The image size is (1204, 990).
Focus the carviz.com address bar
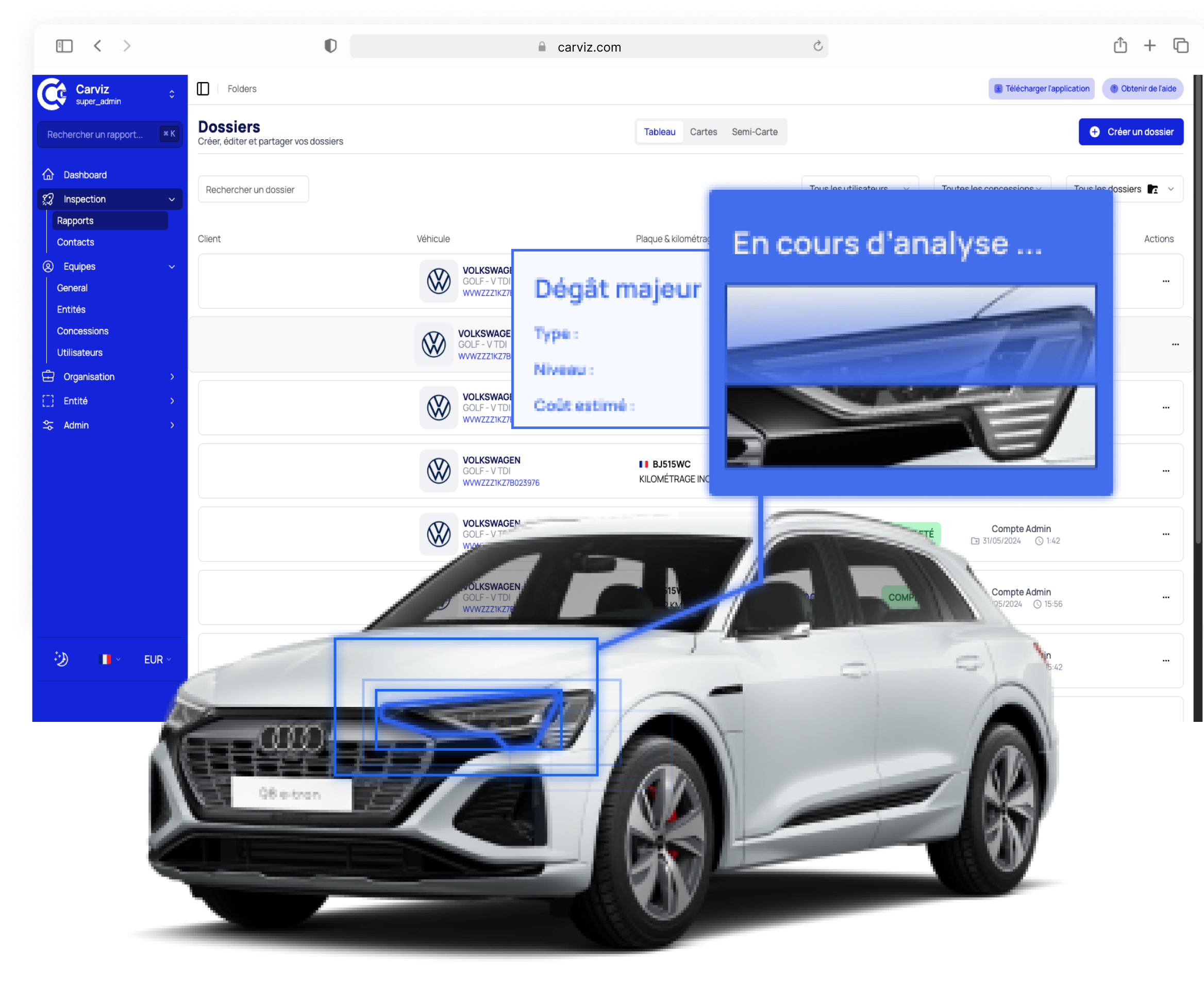pos(589,46)
